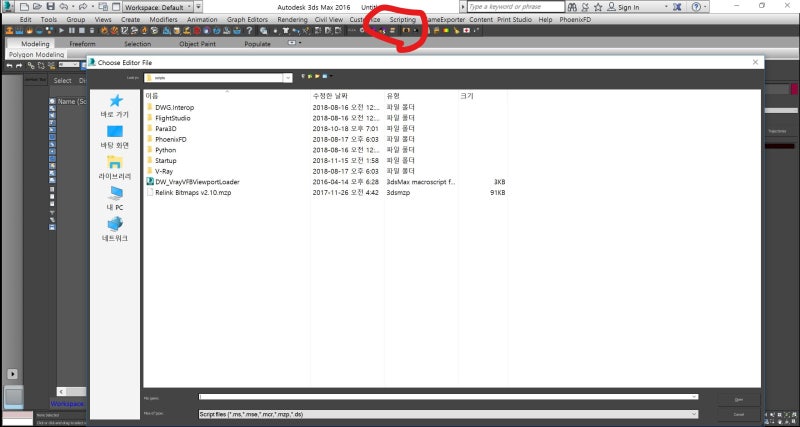The image size is (800, 427).
Task: Click the 3ds Max application logo button
Action: click(8, 6)
